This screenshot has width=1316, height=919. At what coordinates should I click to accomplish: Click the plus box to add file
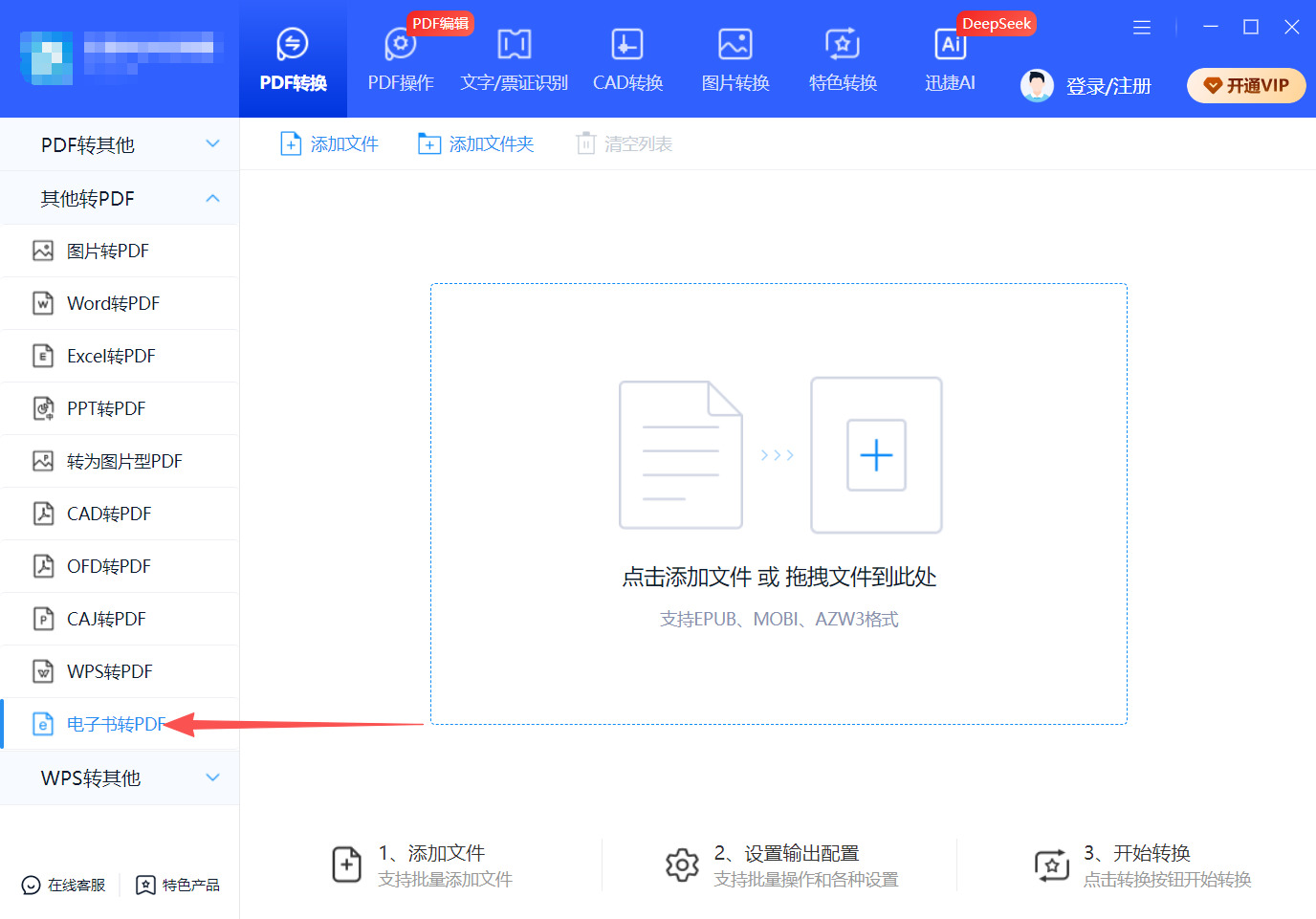coord(876,455)
